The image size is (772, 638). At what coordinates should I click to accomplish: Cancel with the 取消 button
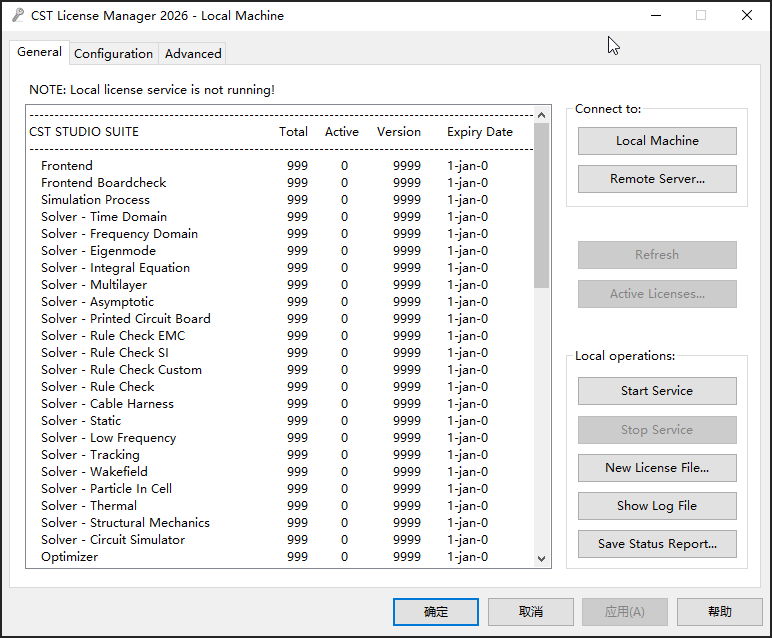531,612
